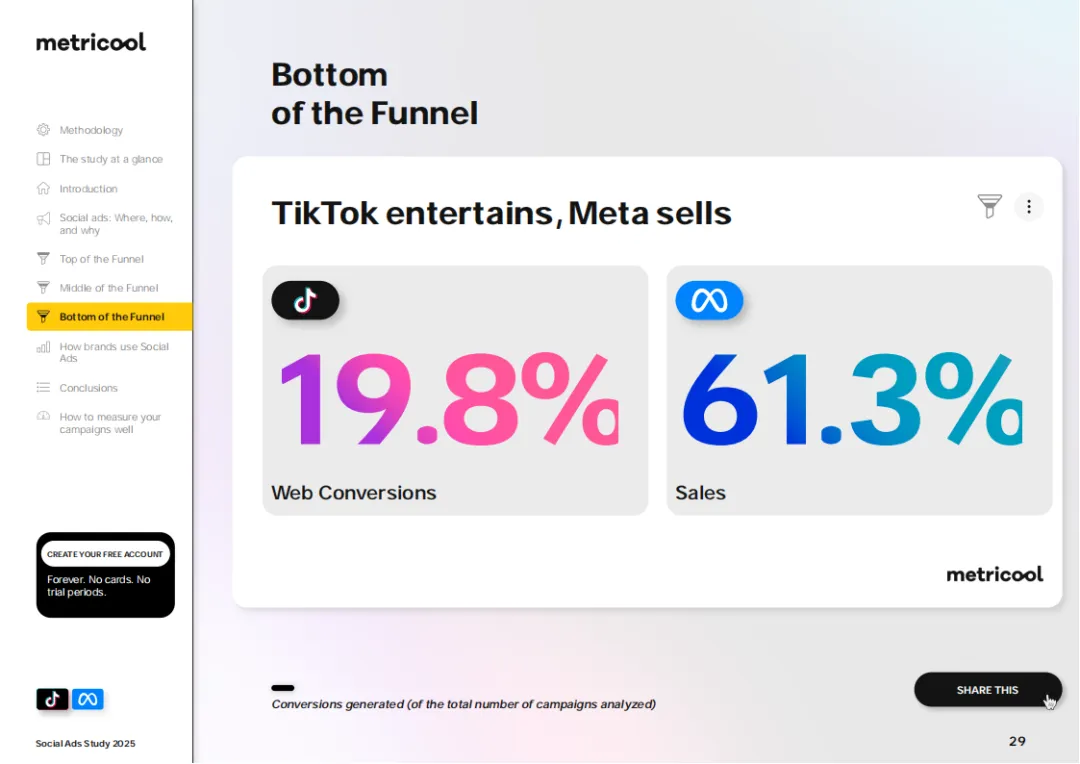Click Create Your Free Account button
Screen dimensions: 1080x764
tap(105, 554)
